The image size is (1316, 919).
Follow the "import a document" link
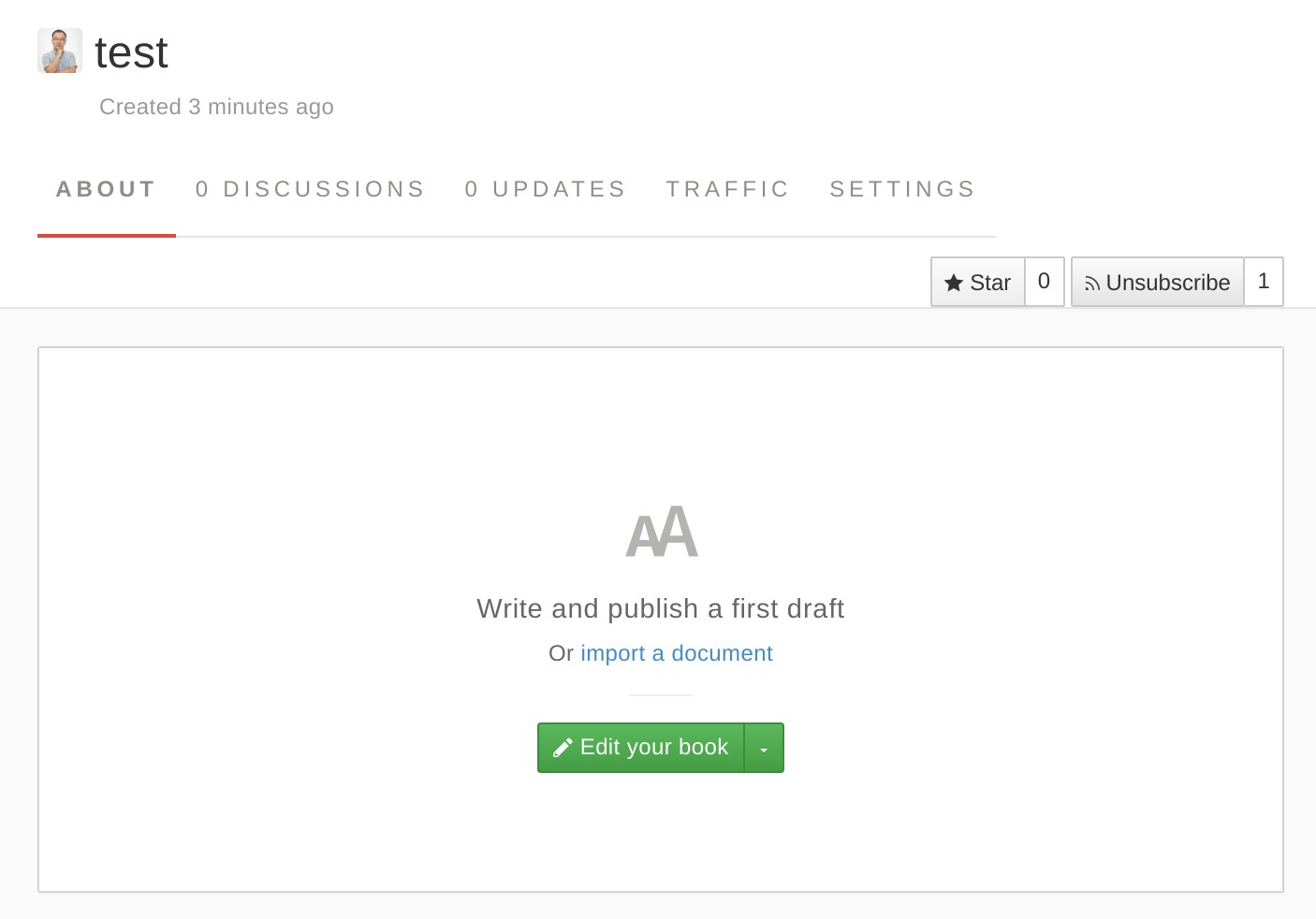click(x=676, y=653)
